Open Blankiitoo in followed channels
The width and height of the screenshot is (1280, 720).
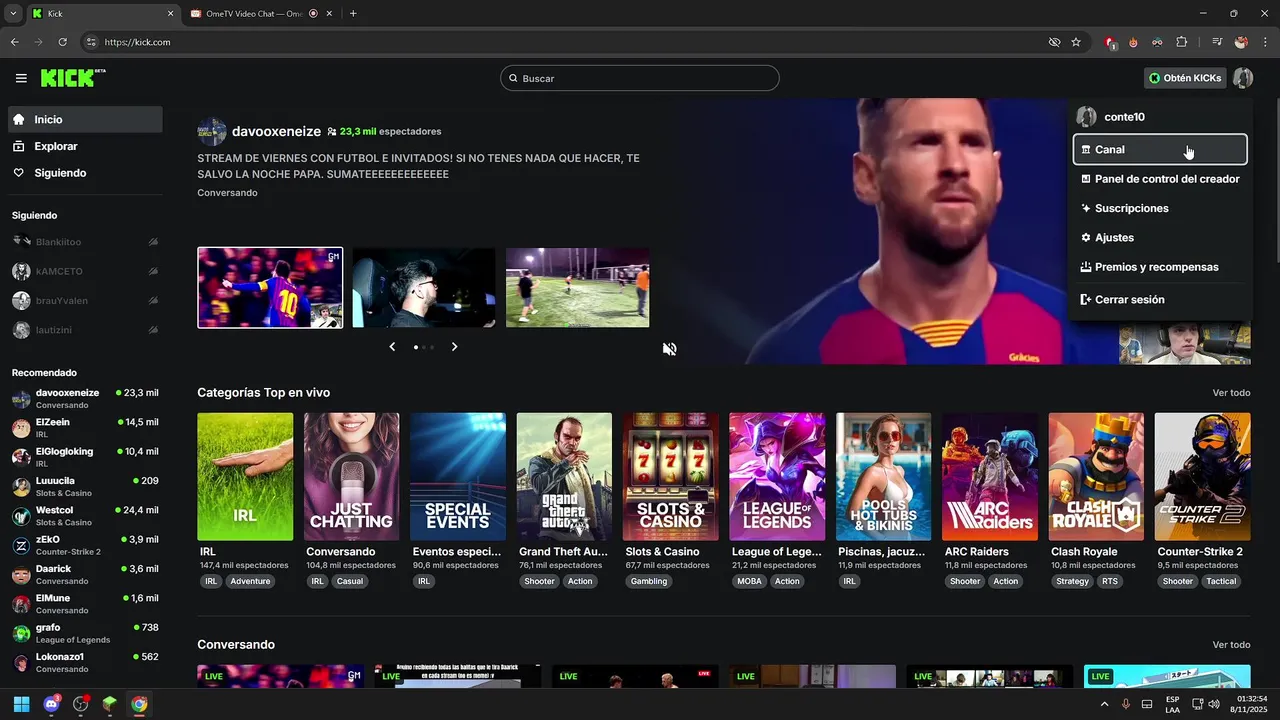tap(85, 242)
